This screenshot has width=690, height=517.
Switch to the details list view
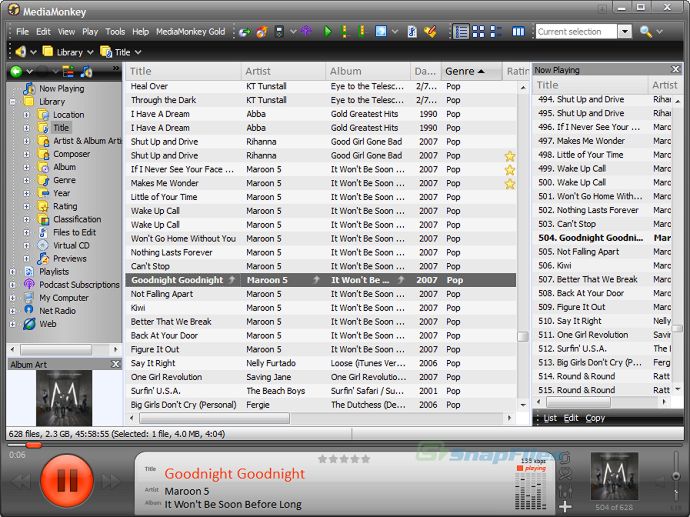(x=461, y=32)
